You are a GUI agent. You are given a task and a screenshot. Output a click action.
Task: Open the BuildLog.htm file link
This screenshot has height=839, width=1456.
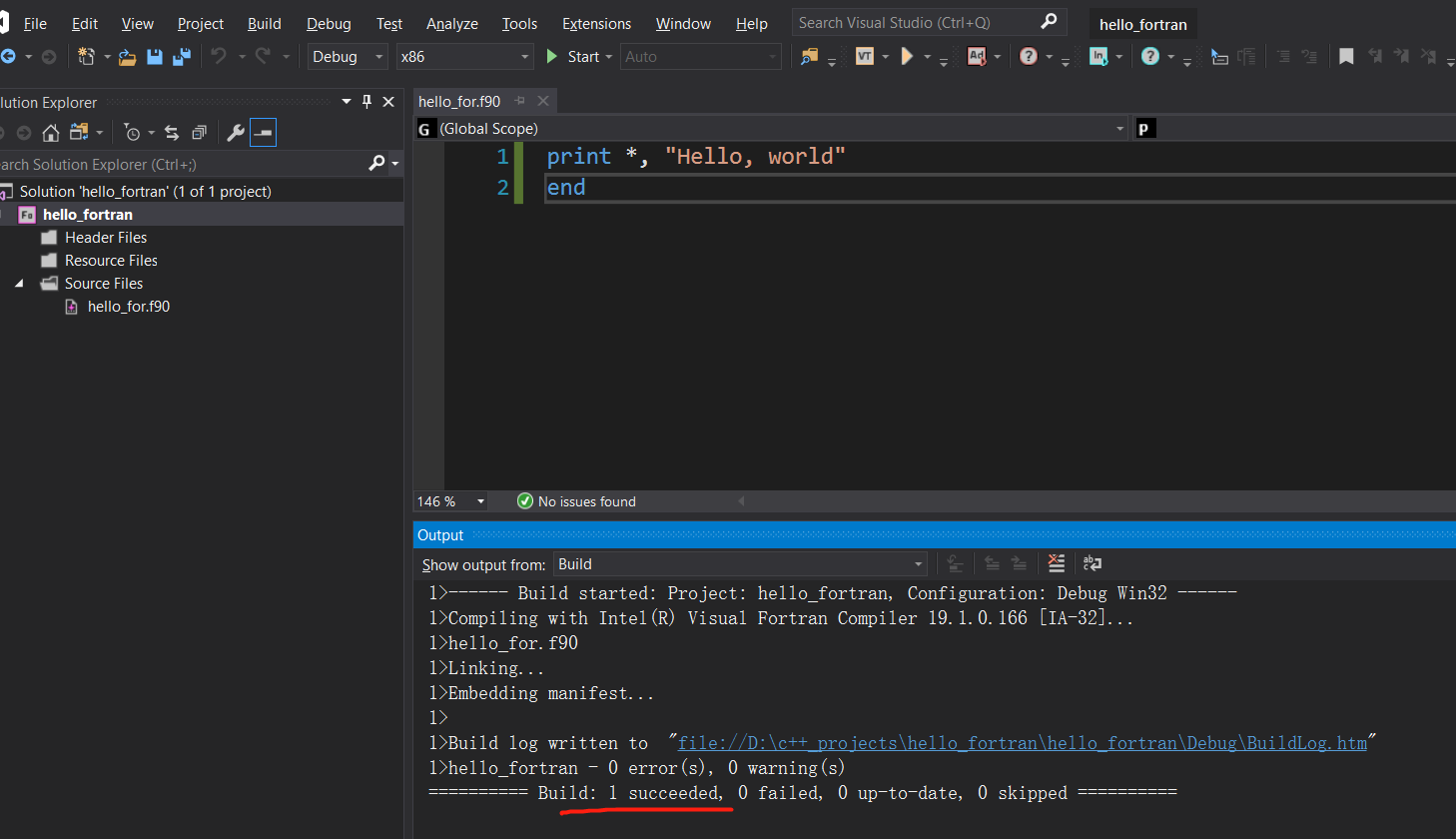tap(1023, 743)
